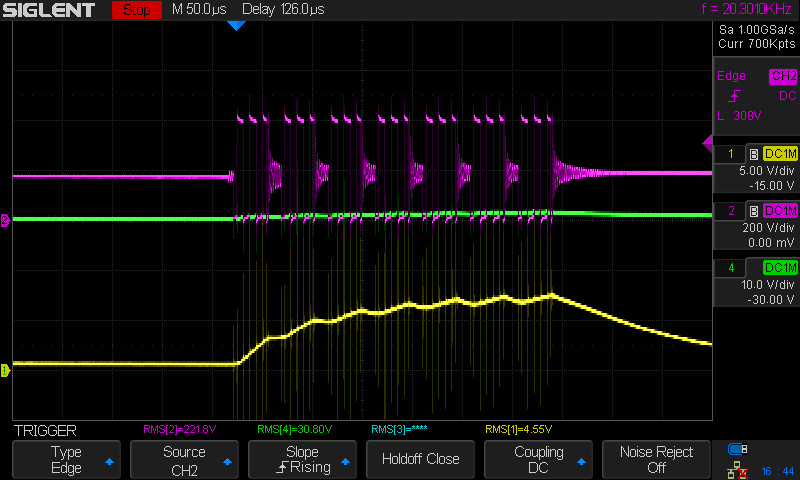This screenshot has height=480, width=800.
Task: Select the channel 1 number box
Action: click(730, 154)
